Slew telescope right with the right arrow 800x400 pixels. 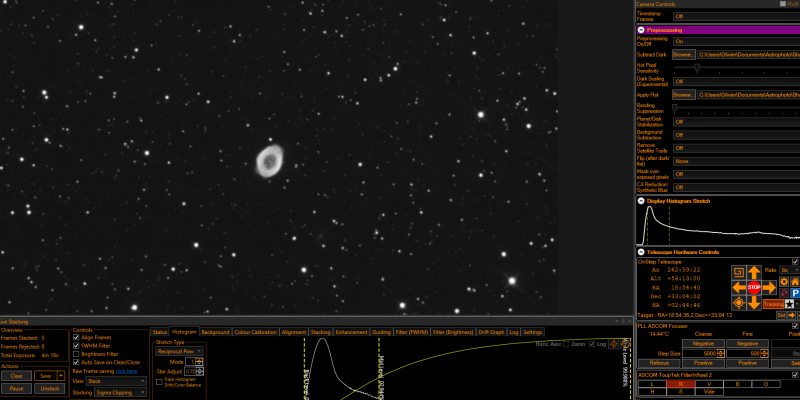769,287
